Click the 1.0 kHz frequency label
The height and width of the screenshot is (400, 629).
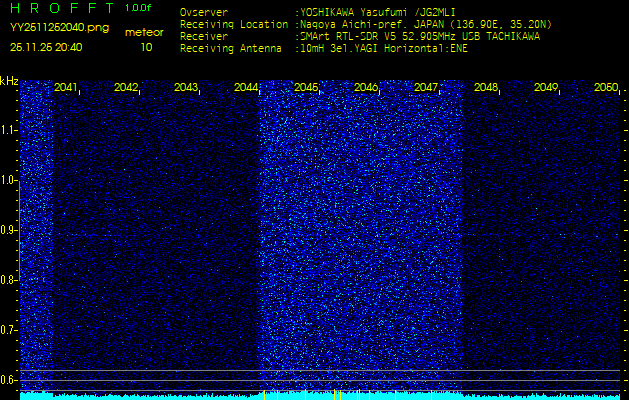point(8,181)
